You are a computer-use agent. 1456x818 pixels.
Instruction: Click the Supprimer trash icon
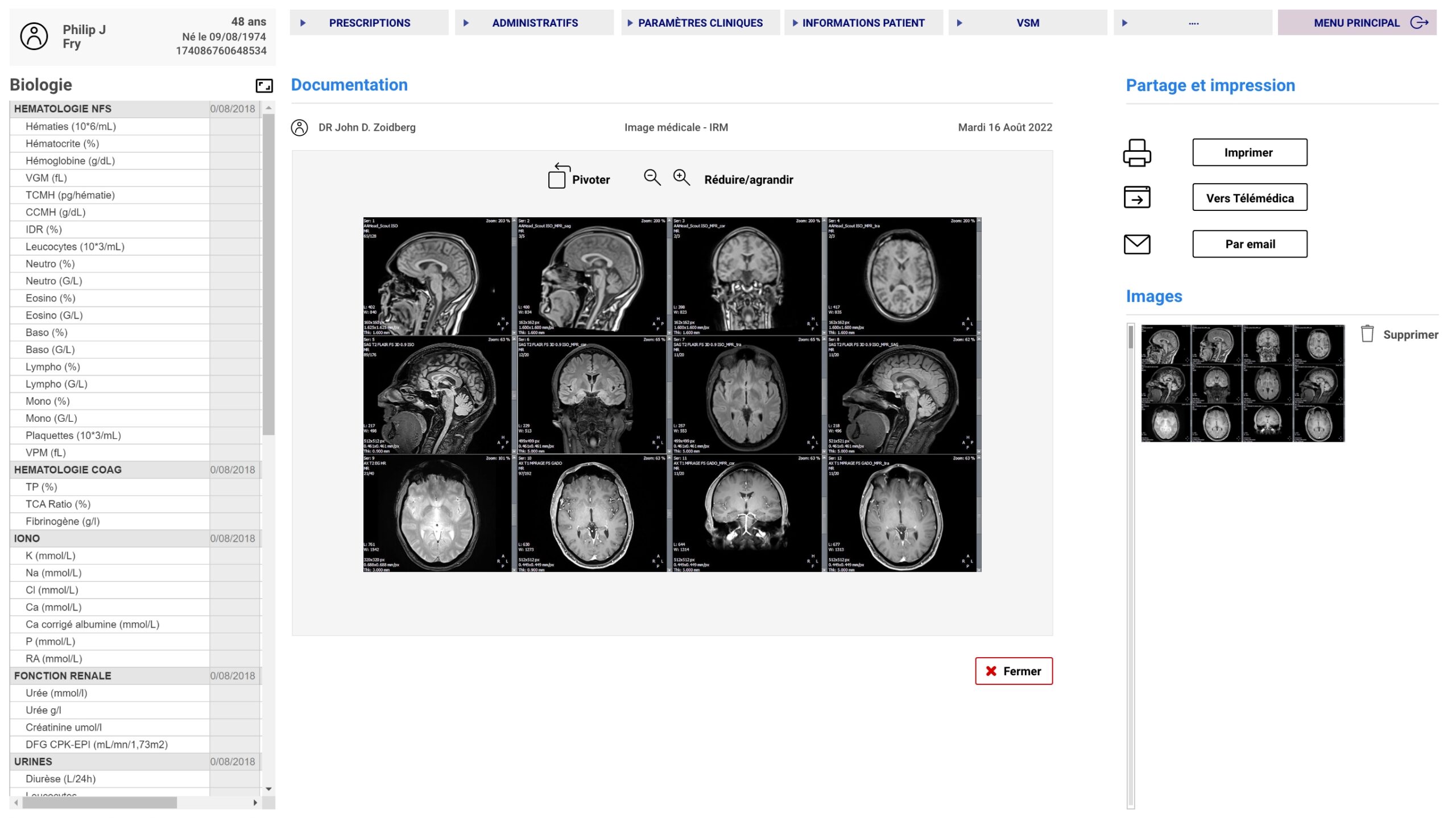tap(1367, 334)
